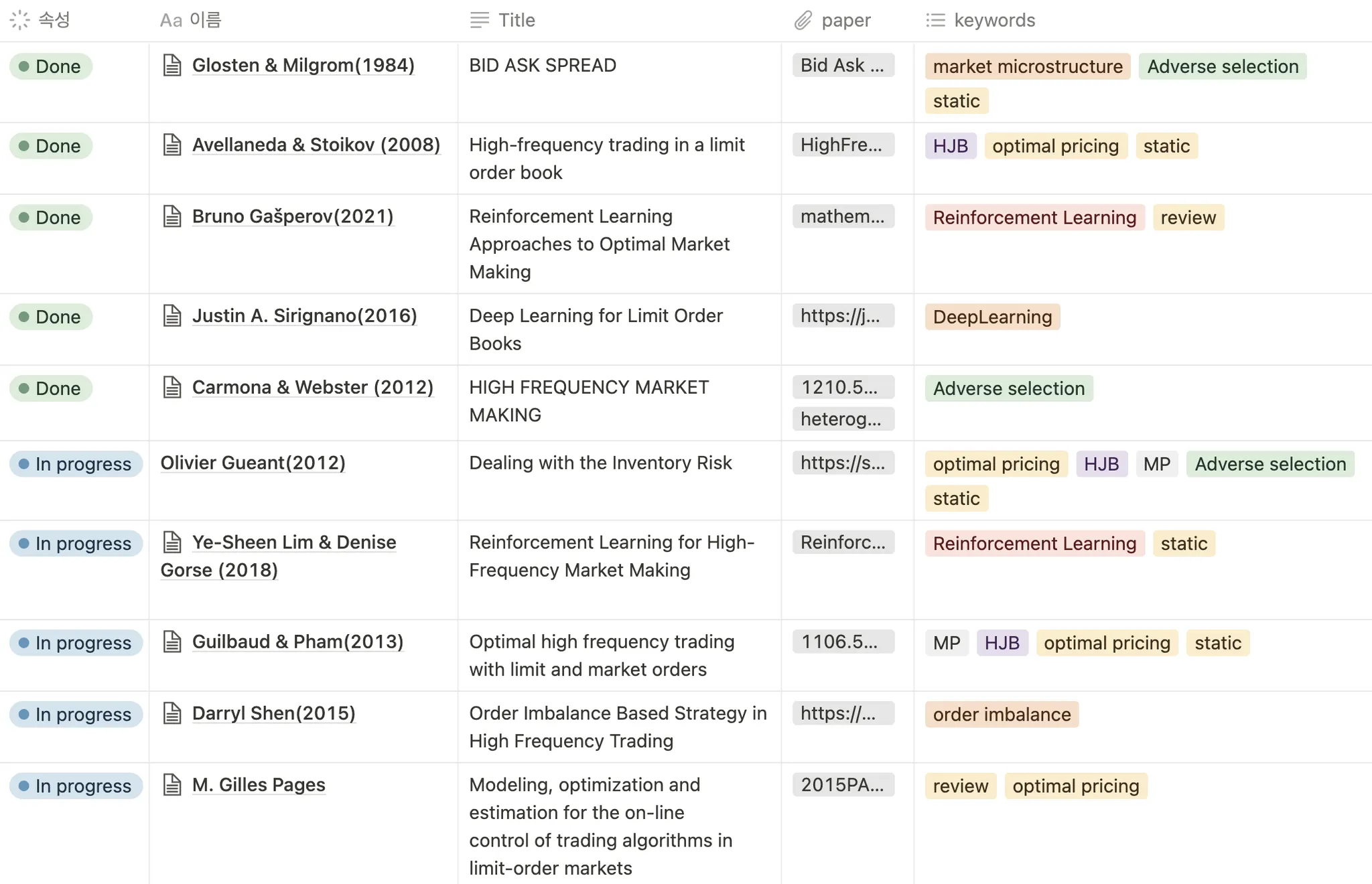Click the paperclip icon in paper column header
The width and height of the screenshot is (1372, 884).
pyautogui.click(x=803, y=20)
